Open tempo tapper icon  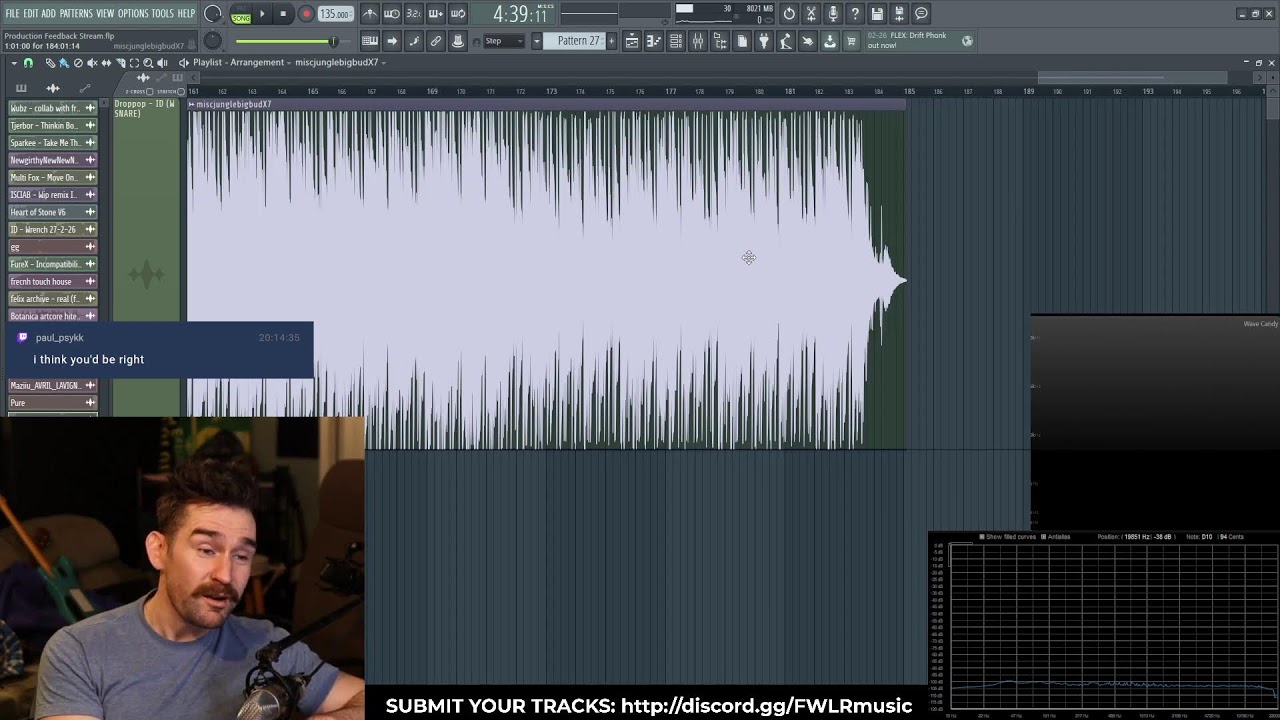786,41
